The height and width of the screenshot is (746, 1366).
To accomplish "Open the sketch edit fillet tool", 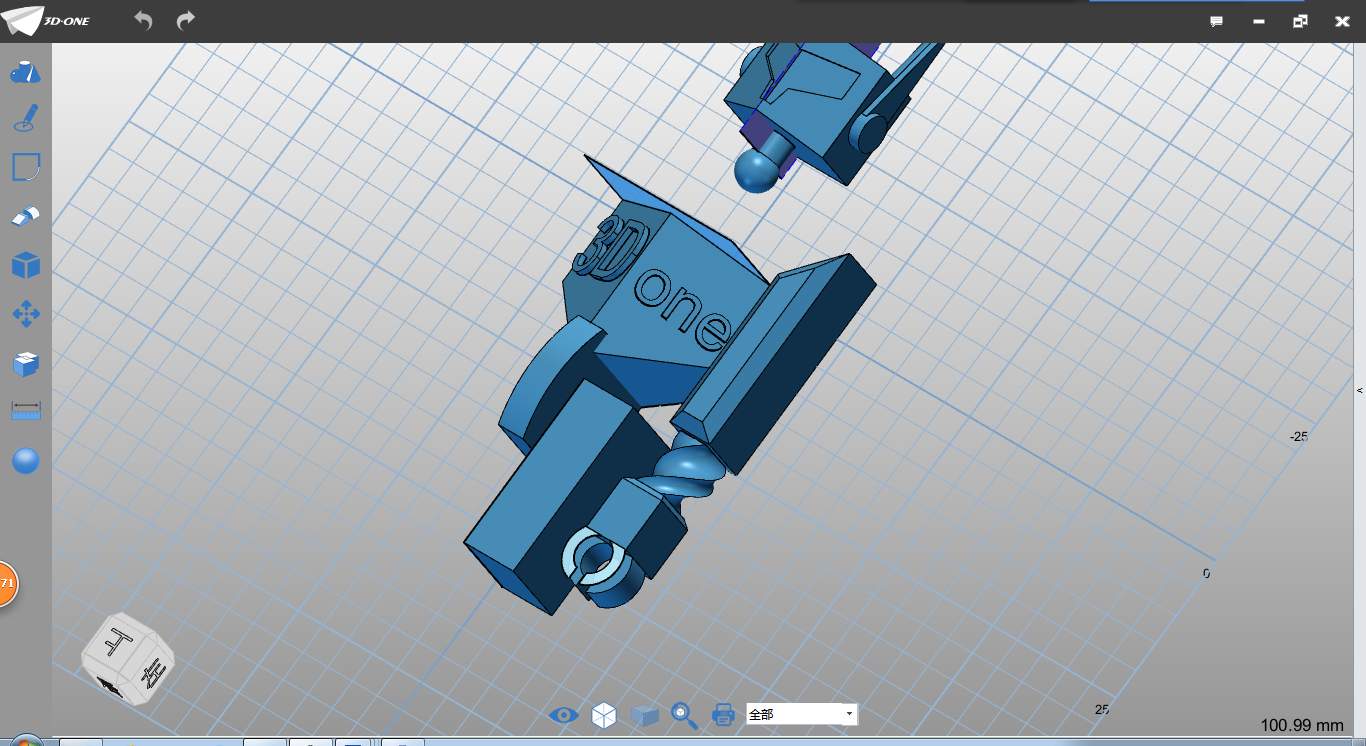I will coord(25,167).
